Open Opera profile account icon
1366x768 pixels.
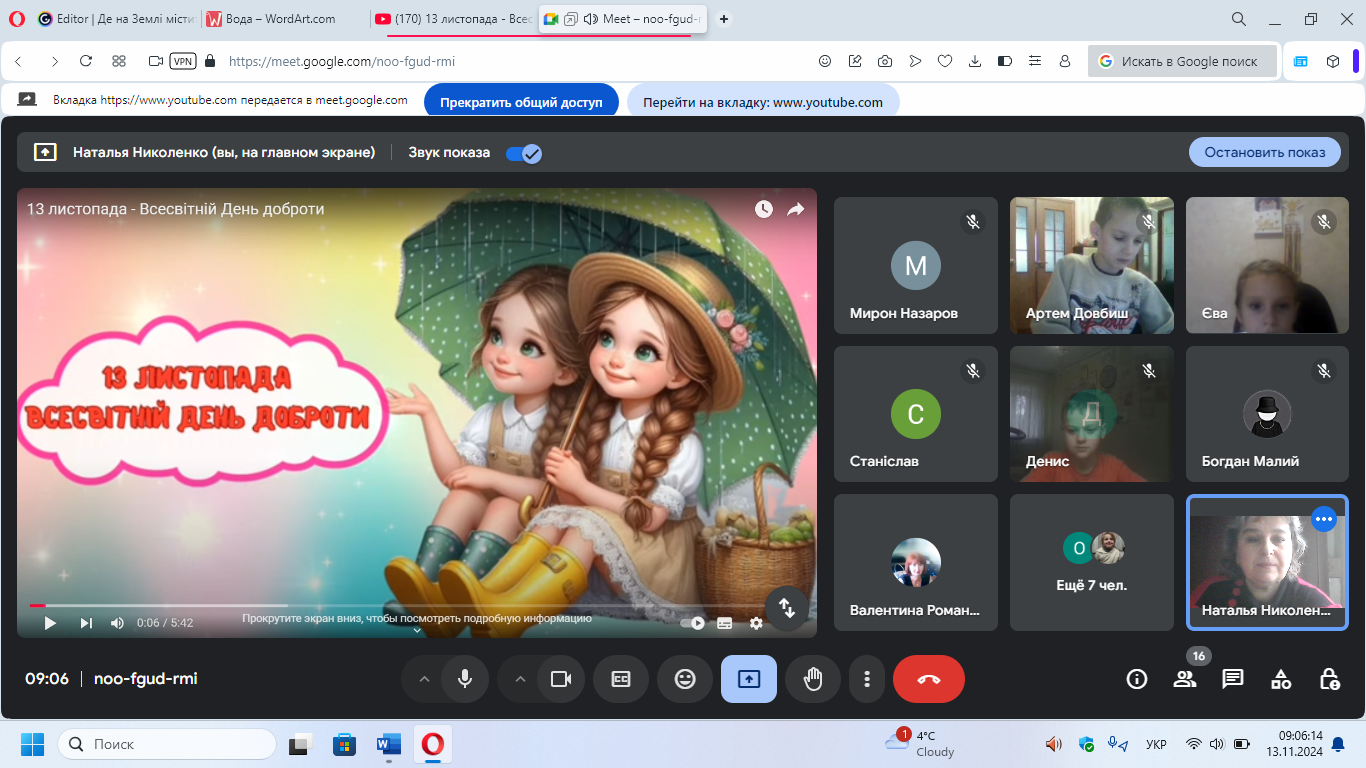1065,61
